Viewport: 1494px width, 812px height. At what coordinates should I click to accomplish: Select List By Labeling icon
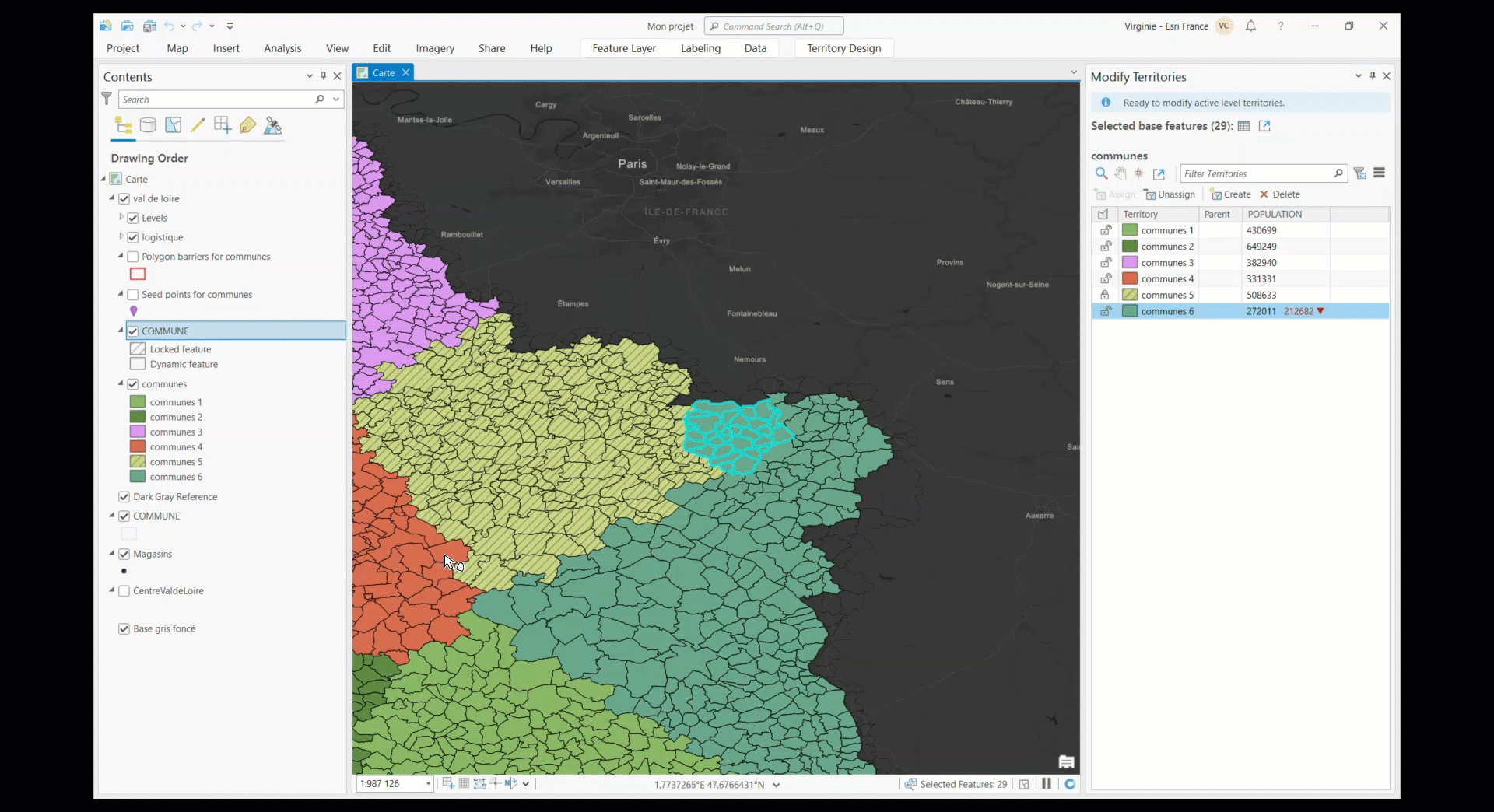click(247, 125)
